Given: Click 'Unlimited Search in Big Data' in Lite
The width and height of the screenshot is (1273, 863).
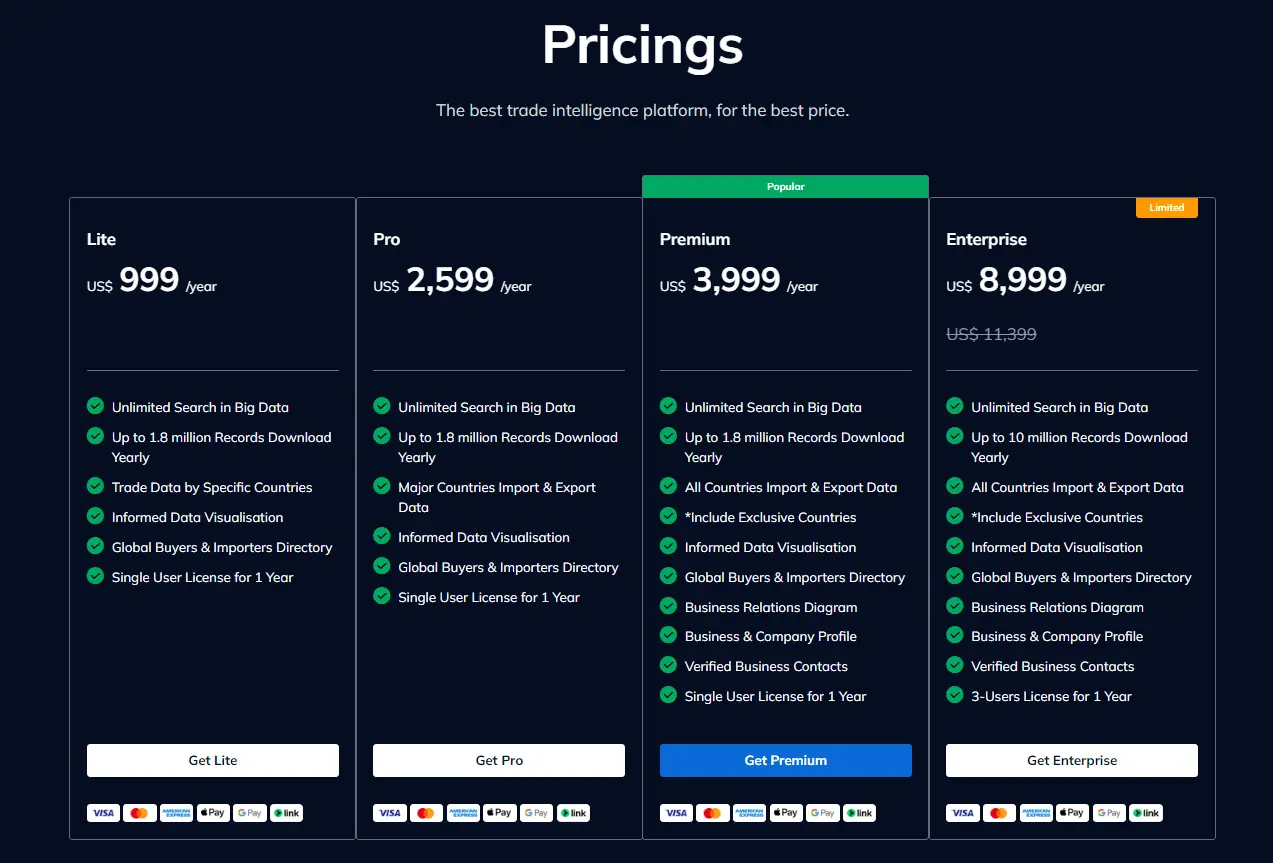Looking at the screenshot, I should tap(200, 407).
